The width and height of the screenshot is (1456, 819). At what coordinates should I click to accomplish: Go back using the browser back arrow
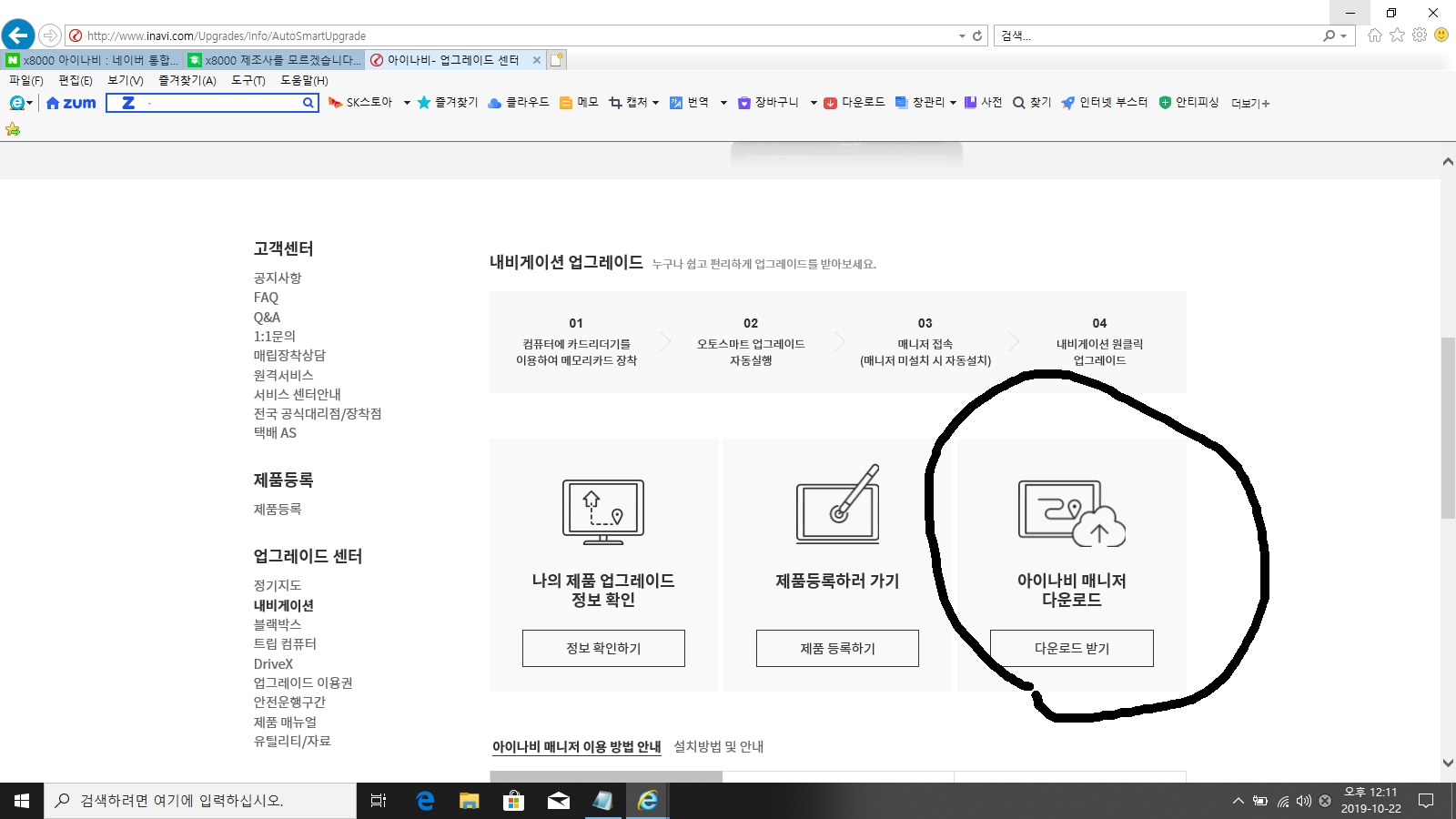18,35
